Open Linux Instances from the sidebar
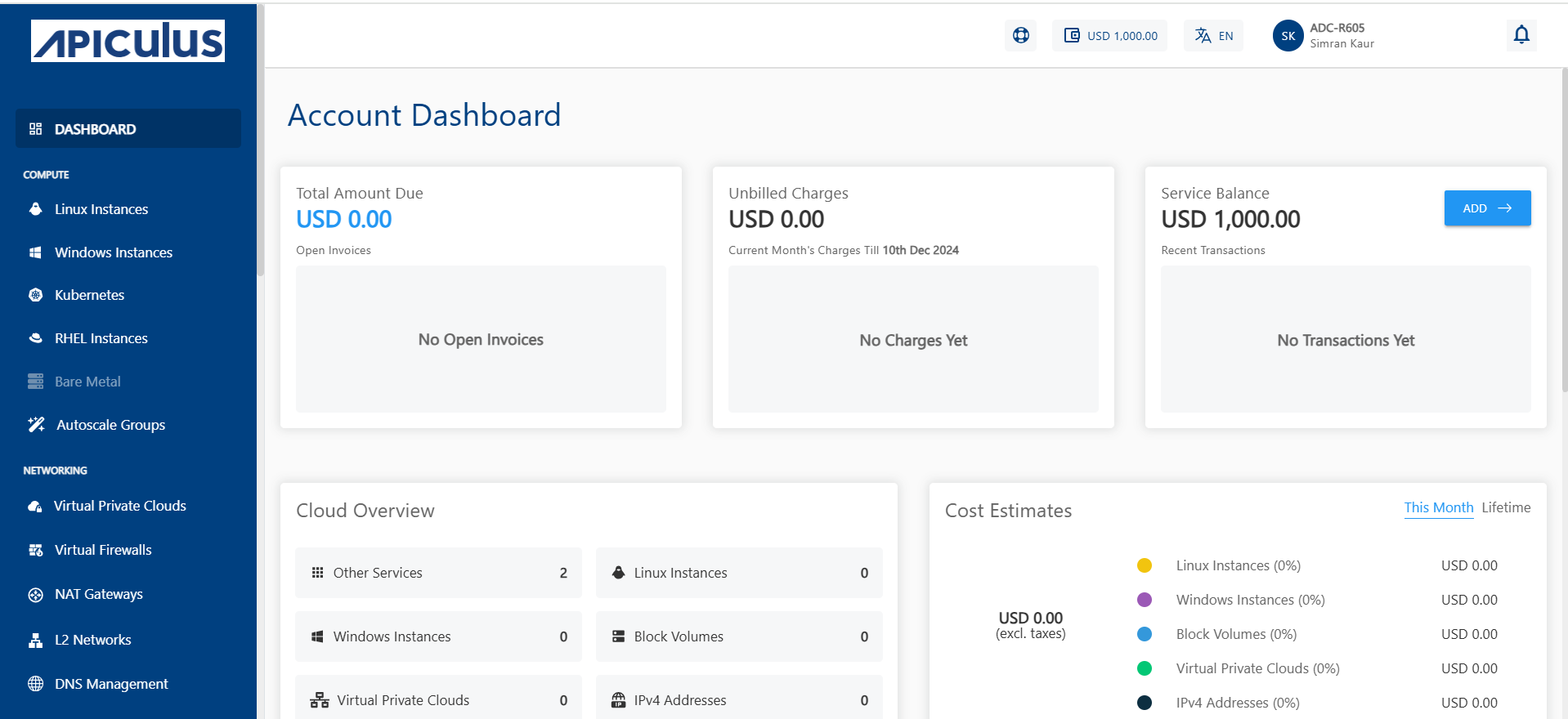Viewport: 1568px width, 719px height. (x=101, y=209)
